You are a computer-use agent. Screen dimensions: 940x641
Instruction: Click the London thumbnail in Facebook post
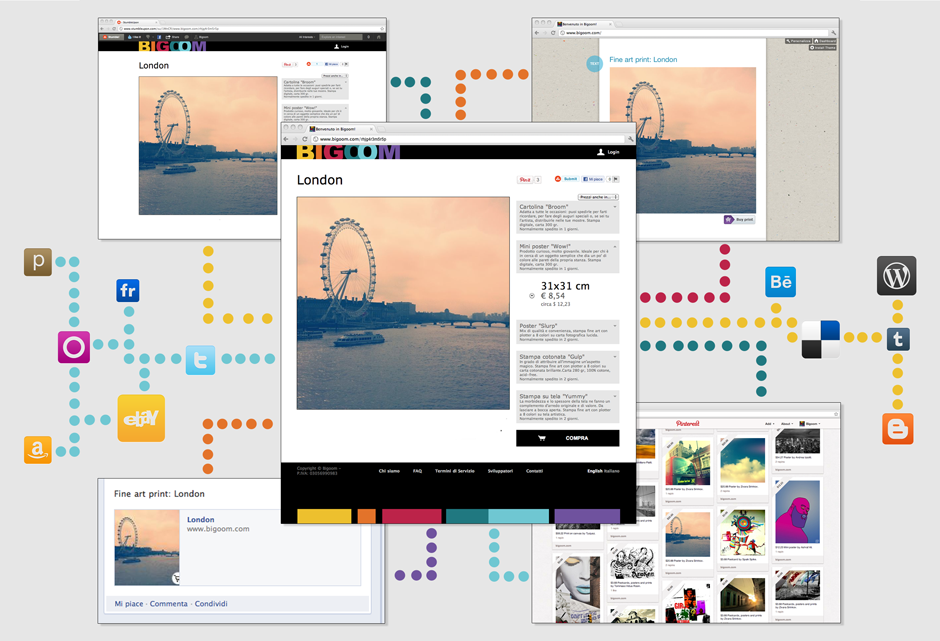[147, 547]
